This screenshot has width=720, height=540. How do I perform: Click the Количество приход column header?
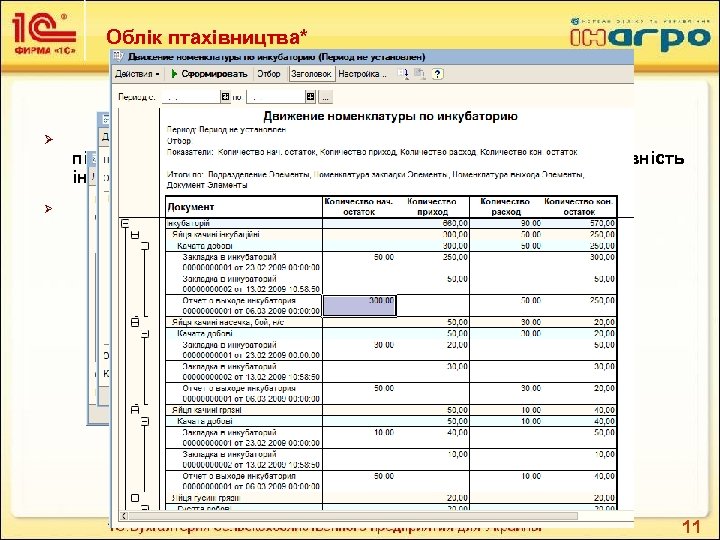433,207
